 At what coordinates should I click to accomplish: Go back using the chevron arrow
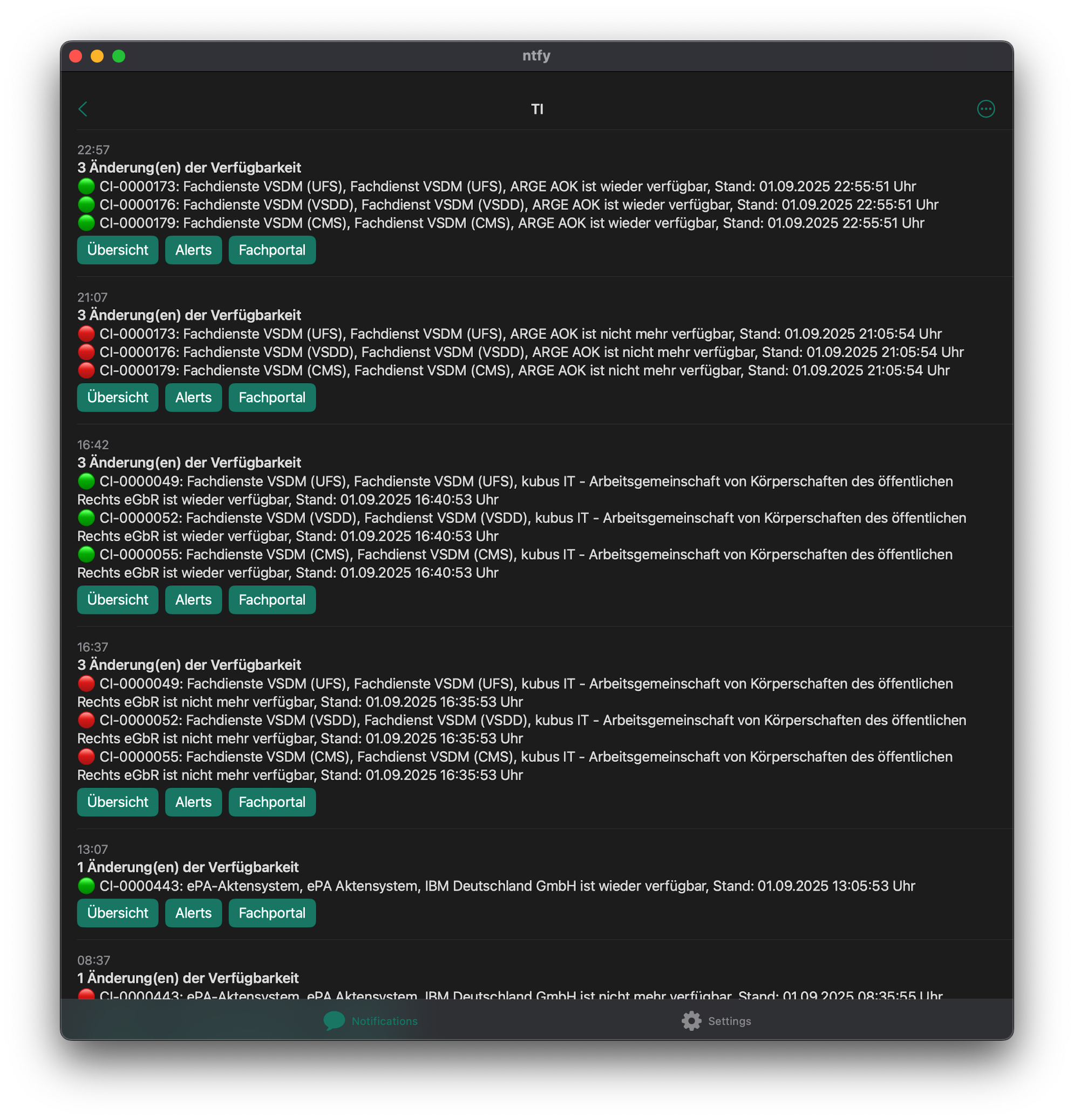pyautogui.click(x=83, y=108)
